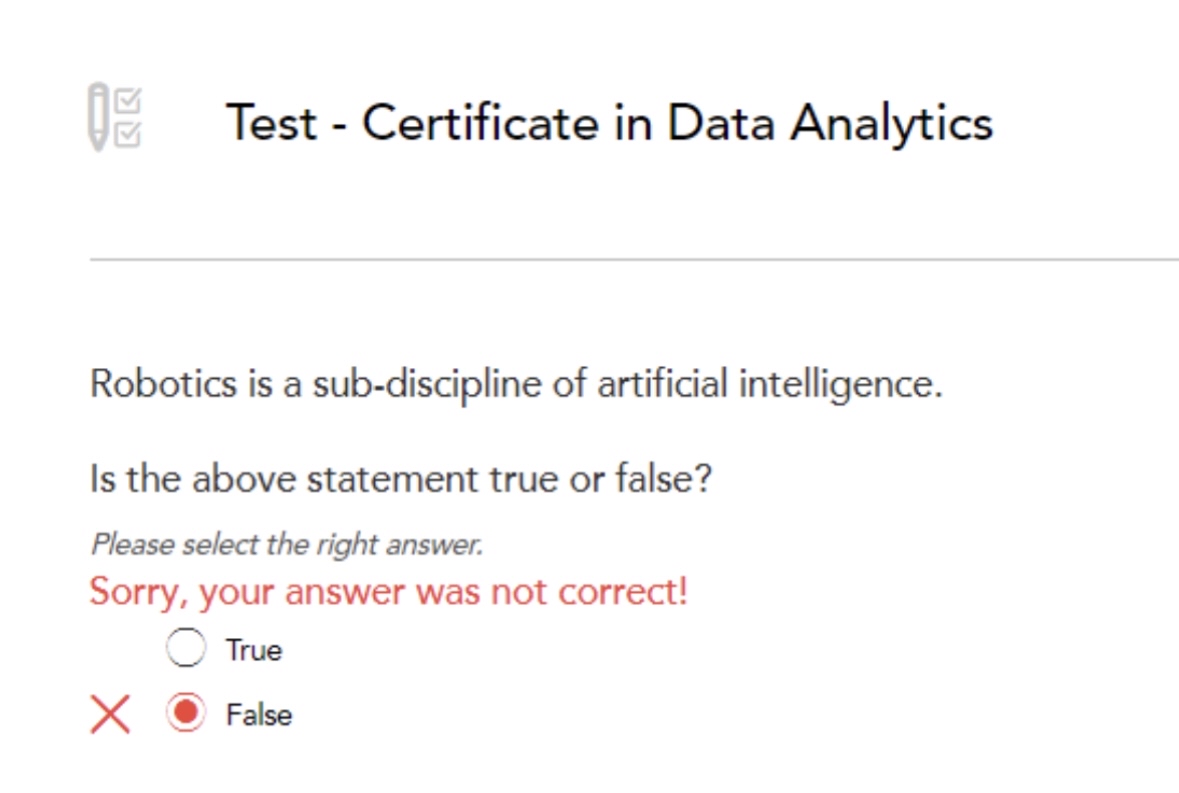Select the True radio button
This screenshot has width=1179, height=793.
pyautogui.click(x=186, y=650)
